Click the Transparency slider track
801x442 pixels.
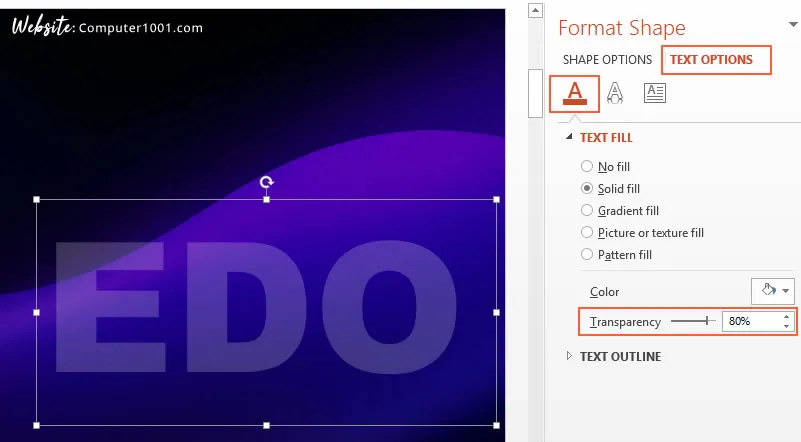(692, 321)
